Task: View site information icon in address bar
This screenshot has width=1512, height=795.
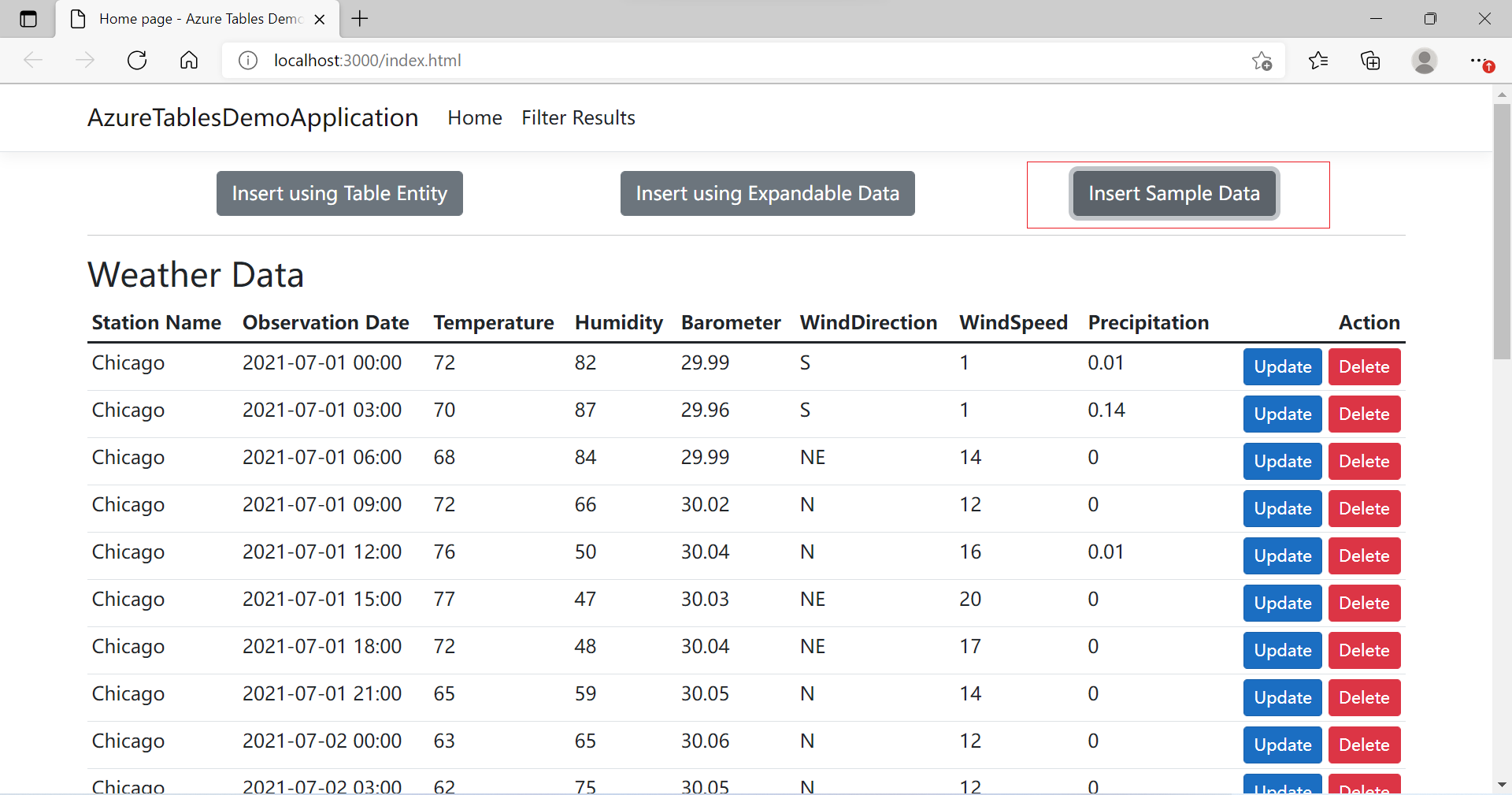Action: tap(248, 61)
